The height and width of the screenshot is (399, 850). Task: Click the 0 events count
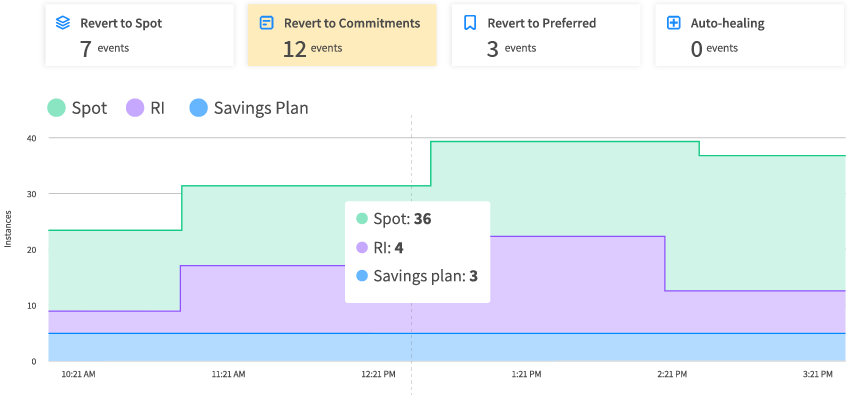[714, 48]
